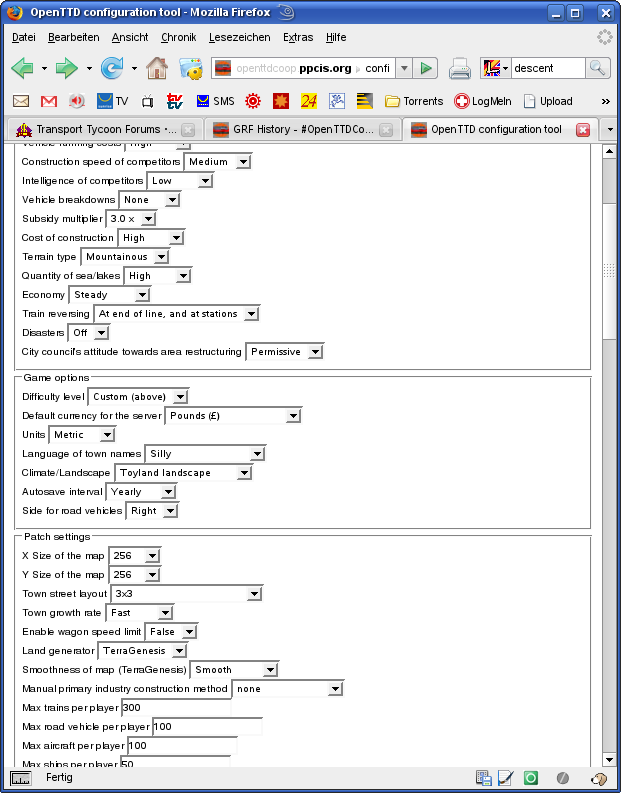
Task: Click the status bar pencil edit icon
Action: click(506, 778)
